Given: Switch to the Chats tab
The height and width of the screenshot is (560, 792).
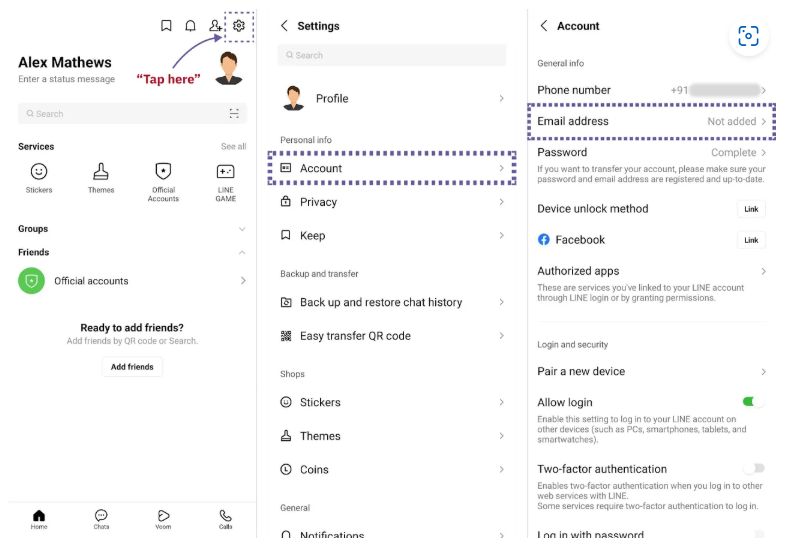Looking at the screenshot, I should 101,519.
